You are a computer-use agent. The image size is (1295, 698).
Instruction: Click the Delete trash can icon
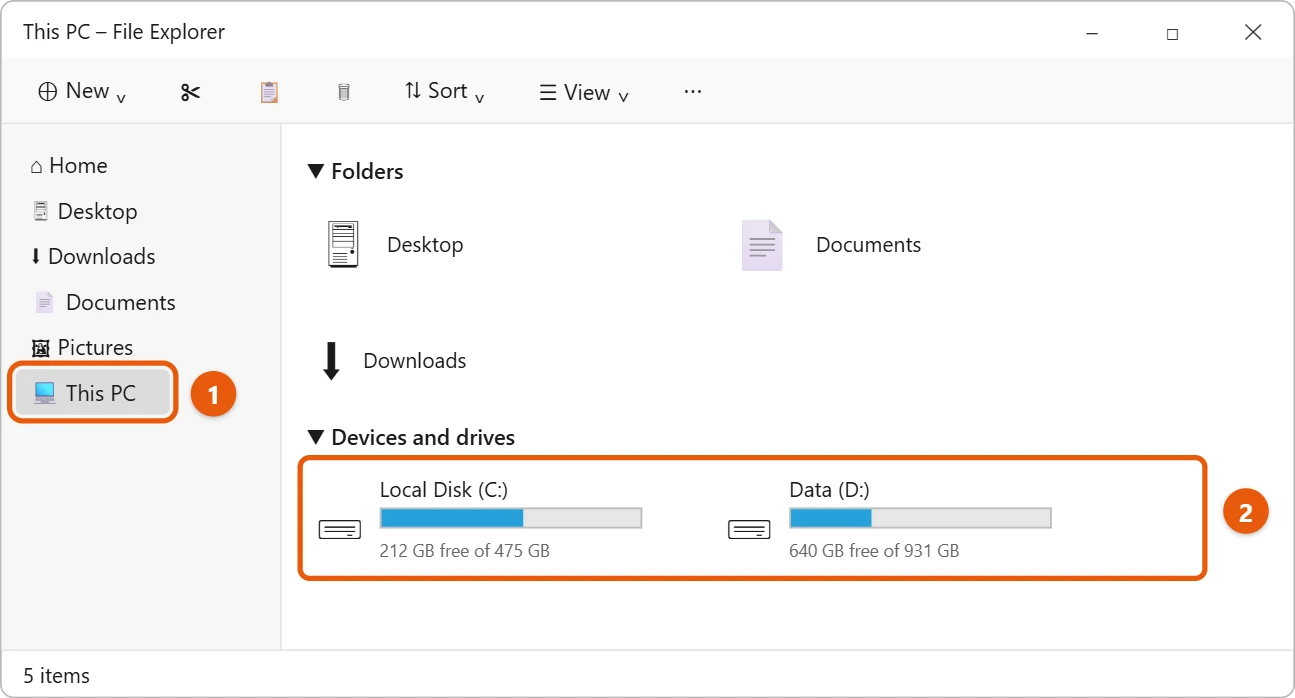(x=344, y=92)
